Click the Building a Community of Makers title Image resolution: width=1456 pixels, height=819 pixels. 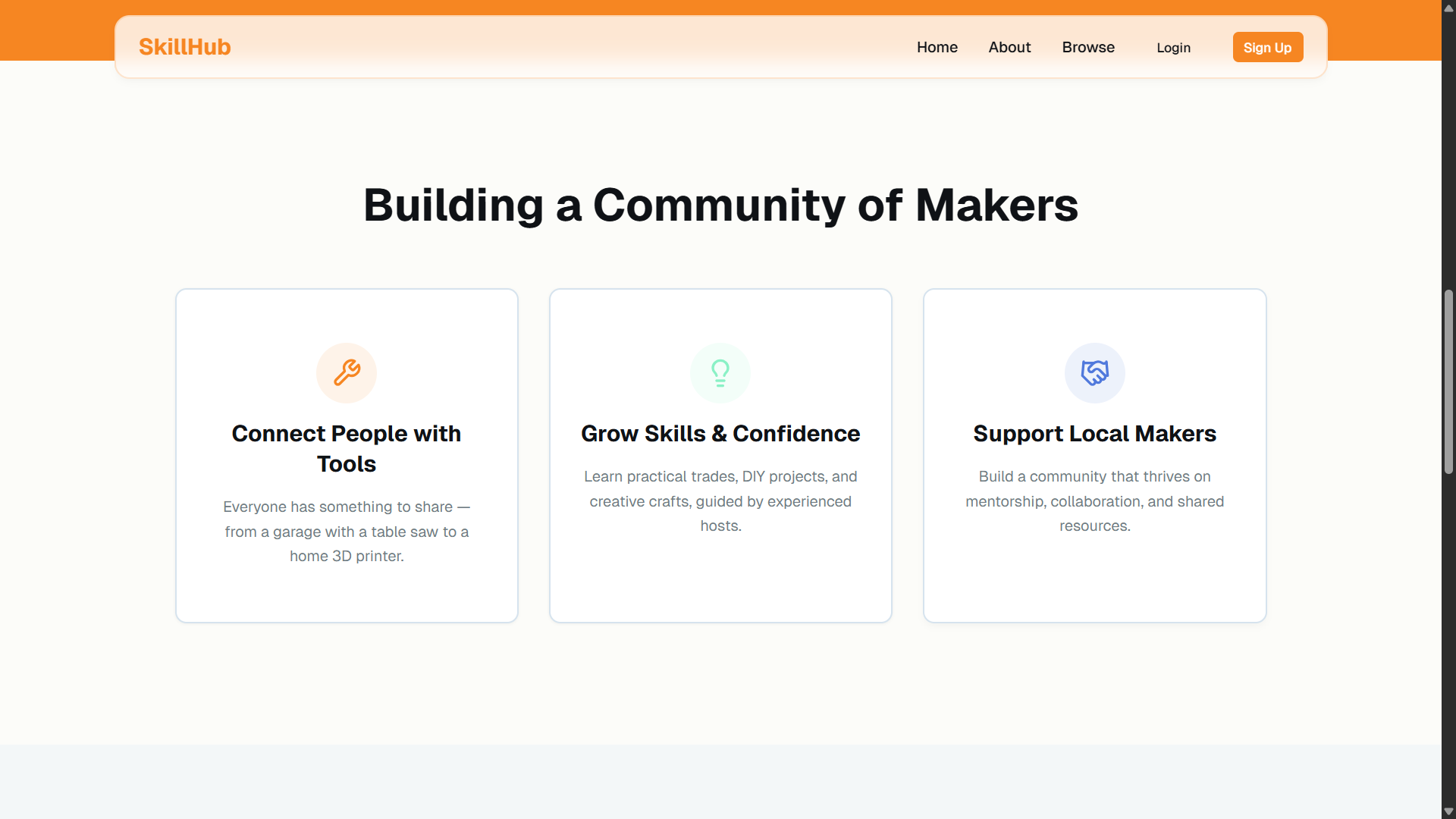pyautogui.click(x=720, y=205)
